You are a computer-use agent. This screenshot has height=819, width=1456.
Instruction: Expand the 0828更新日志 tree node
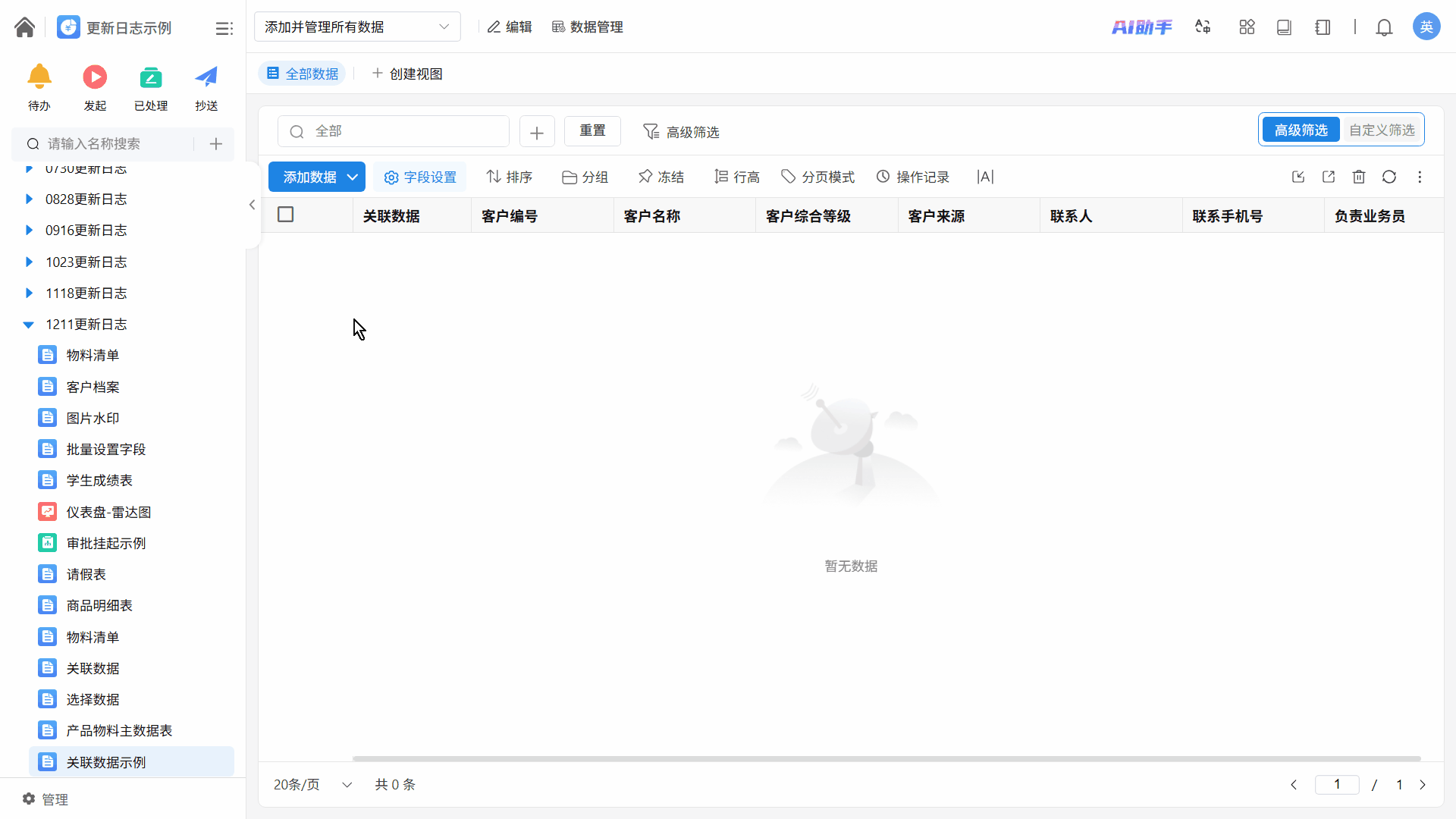29,199
